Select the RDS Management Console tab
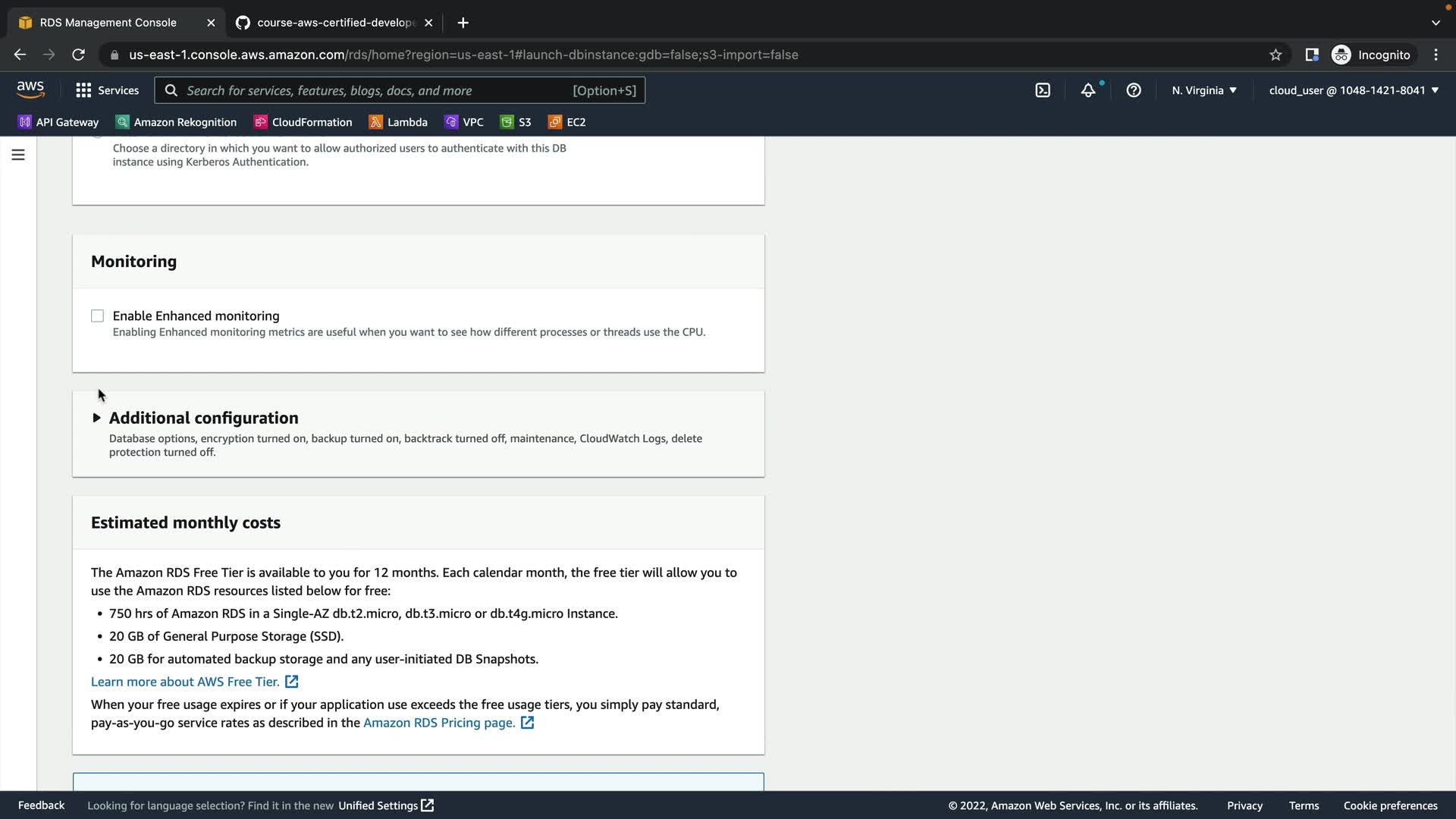This screenshot has height=819, width=1456. point(108,23)
